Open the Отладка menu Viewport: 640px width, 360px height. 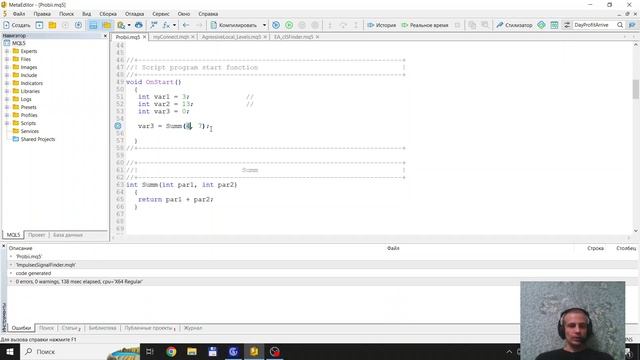click(134, 14)
